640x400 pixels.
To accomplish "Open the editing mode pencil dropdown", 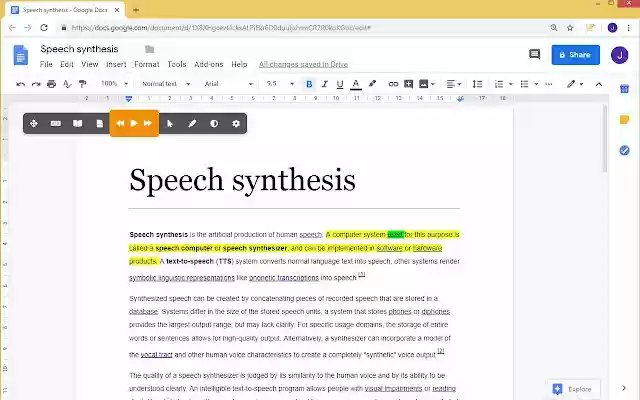I will pos(575,84).
